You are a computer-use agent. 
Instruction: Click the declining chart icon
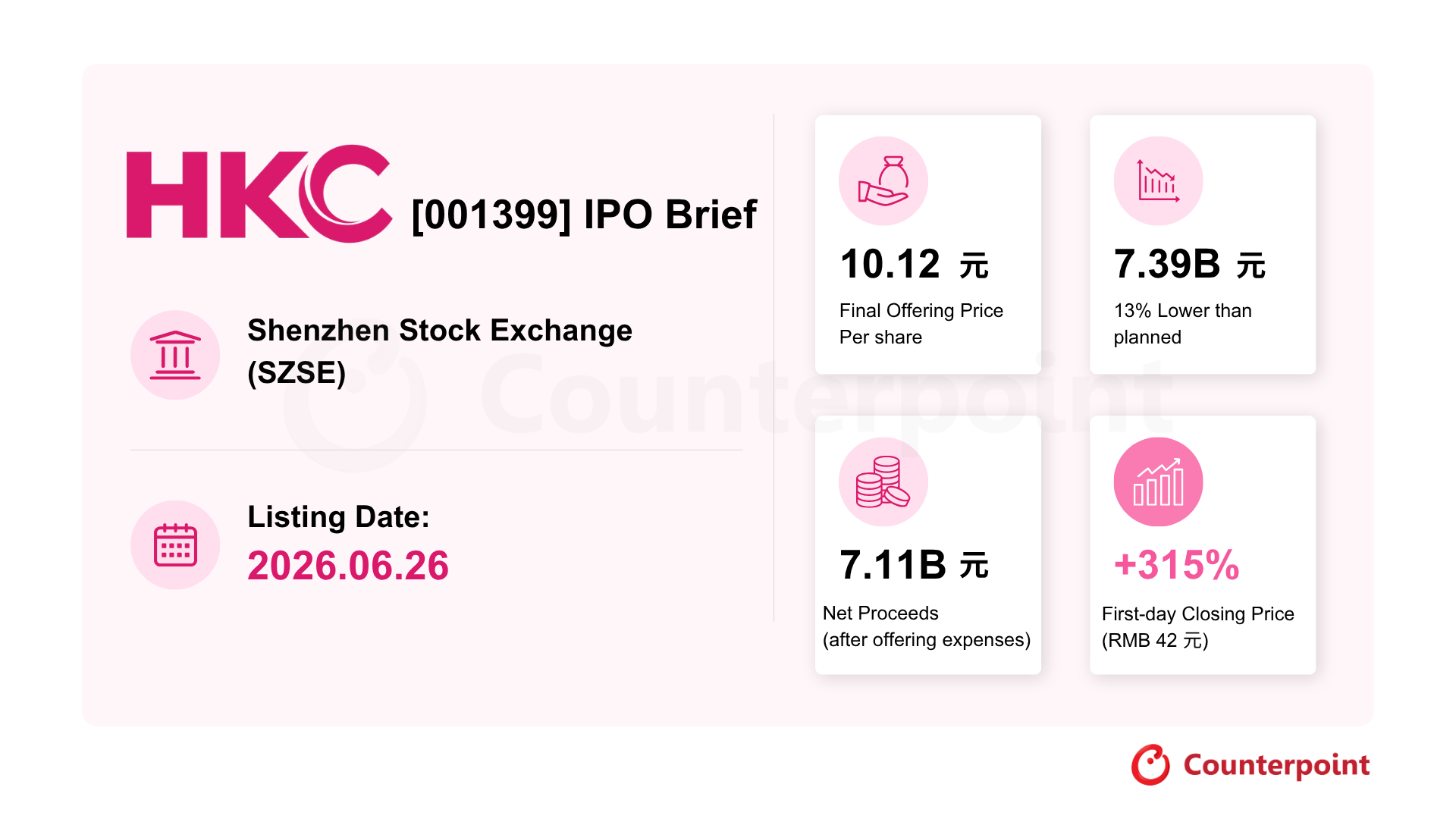(1158, 180)
